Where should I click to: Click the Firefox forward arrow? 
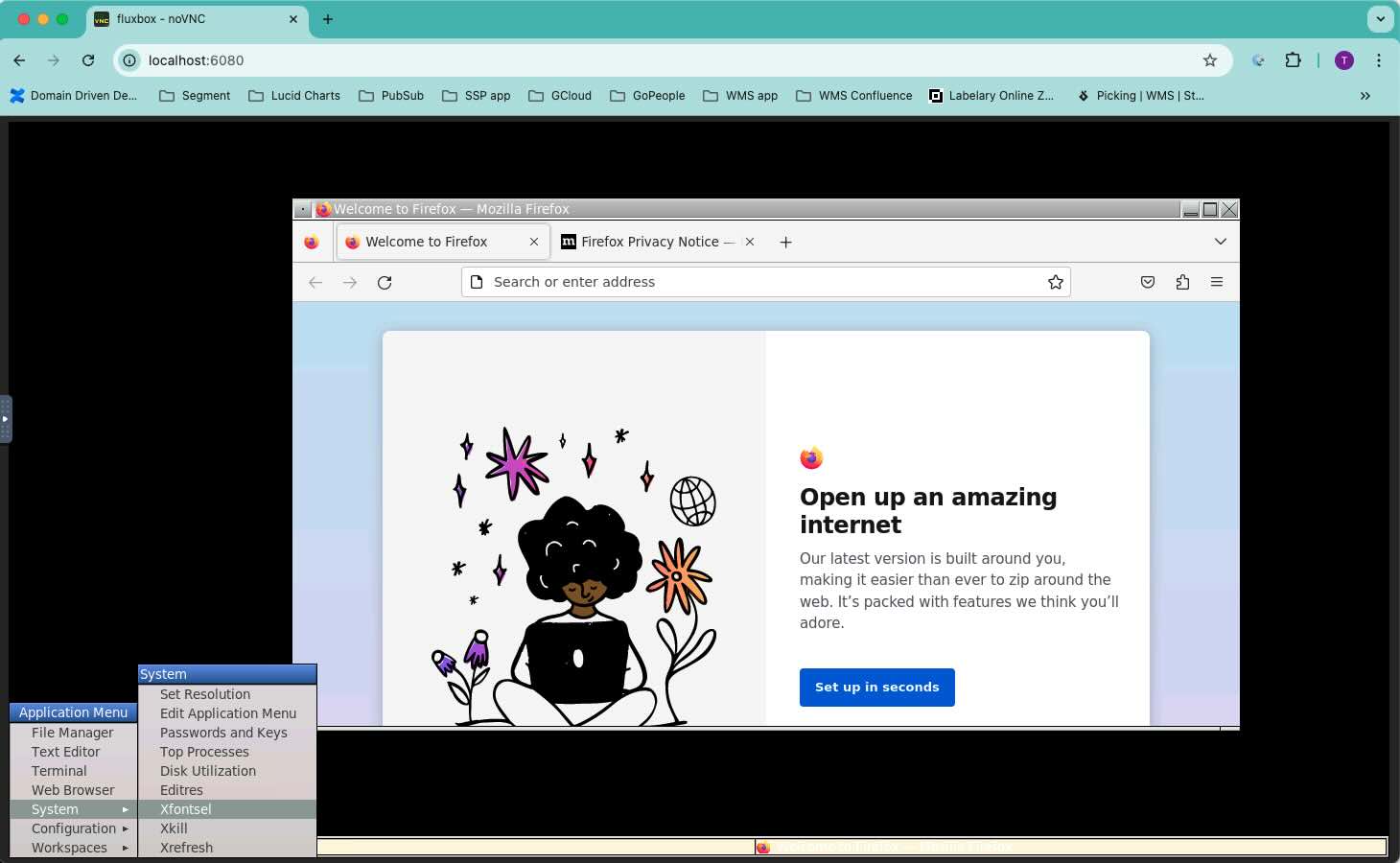click(x=350, y=282)
